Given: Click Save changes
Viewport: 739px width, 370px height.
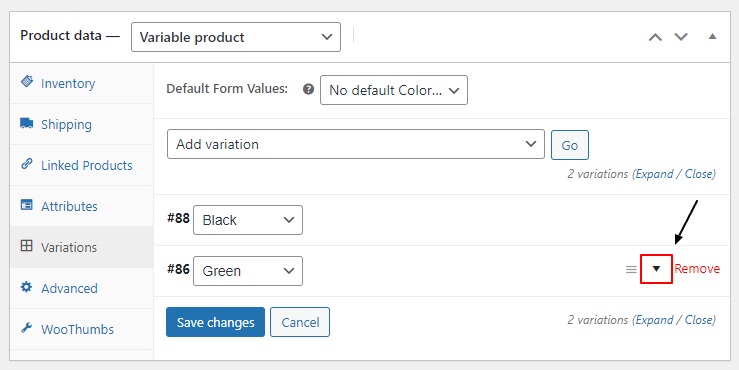Looking at the screenshot, I should (215, 322).
